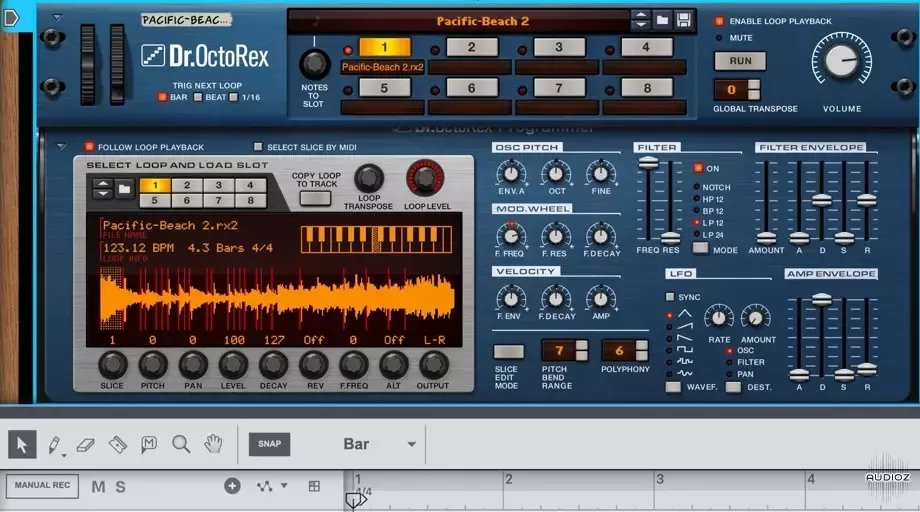This screenshot has height=512, width=920.
Task: Open the patch browser folder icon
Action: [662, 21]
